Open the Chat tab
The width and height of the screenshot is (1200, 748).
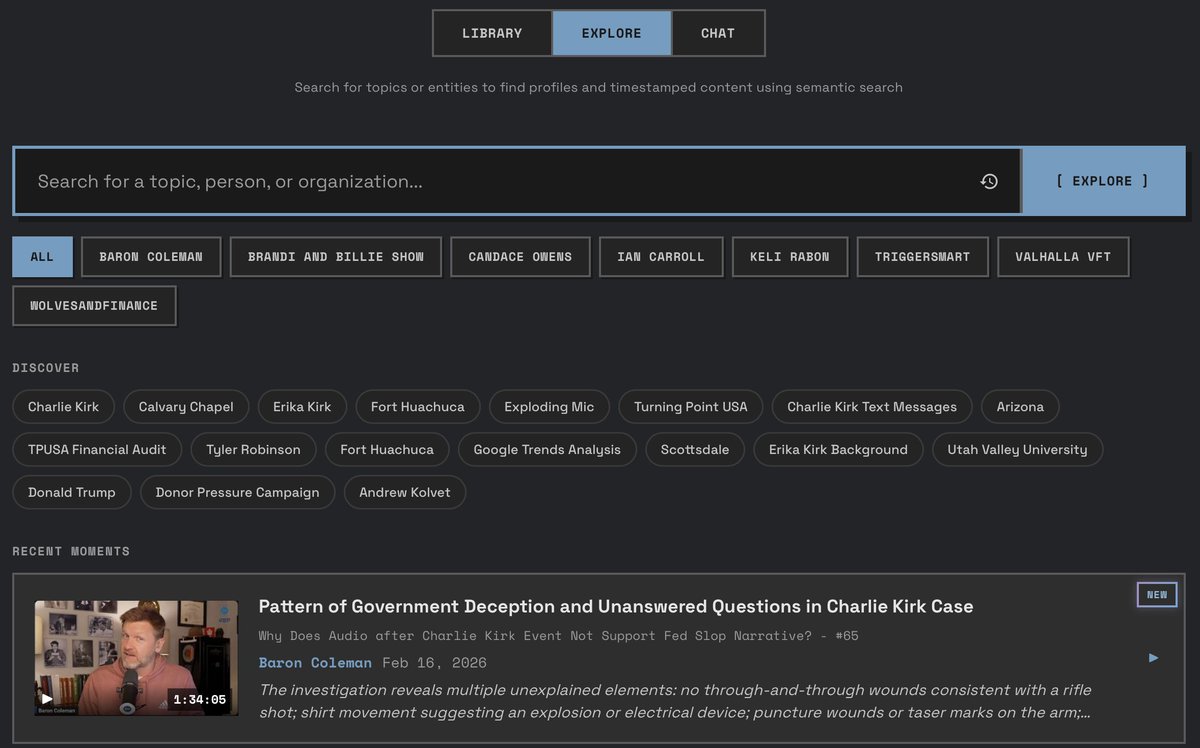(x=718, y=33)
